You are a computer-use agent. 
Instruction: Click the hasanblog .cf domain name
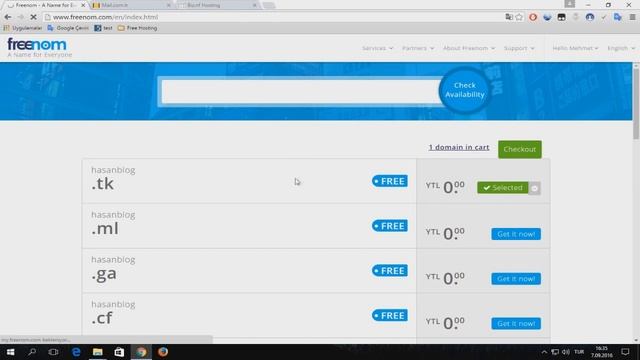pos(113,313)
